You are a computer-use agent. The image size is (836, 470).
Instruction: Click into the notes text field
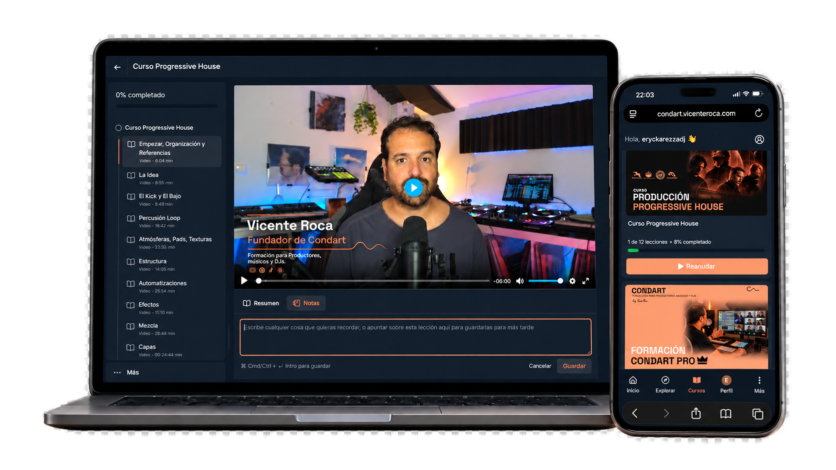click(415, 337)
